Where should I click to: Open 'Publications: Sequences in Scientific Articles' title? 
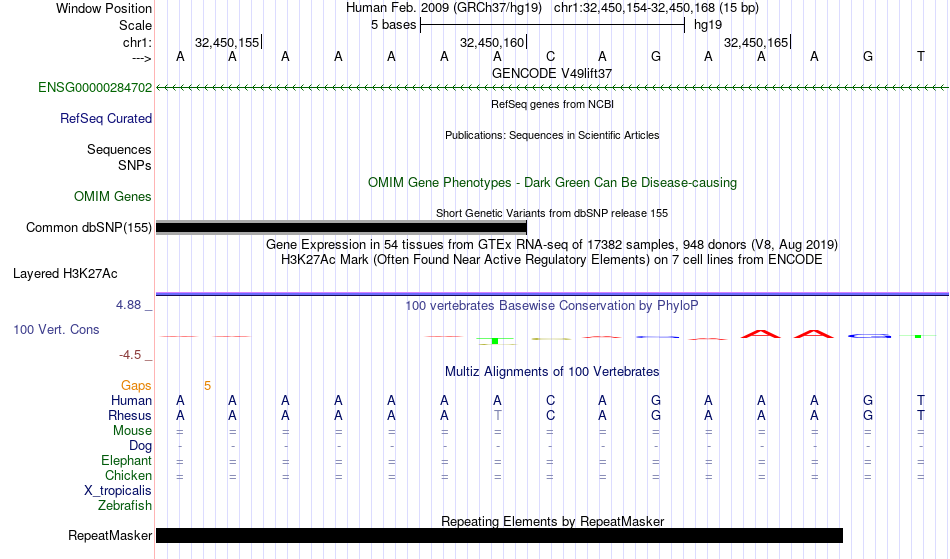coord(552,135)
